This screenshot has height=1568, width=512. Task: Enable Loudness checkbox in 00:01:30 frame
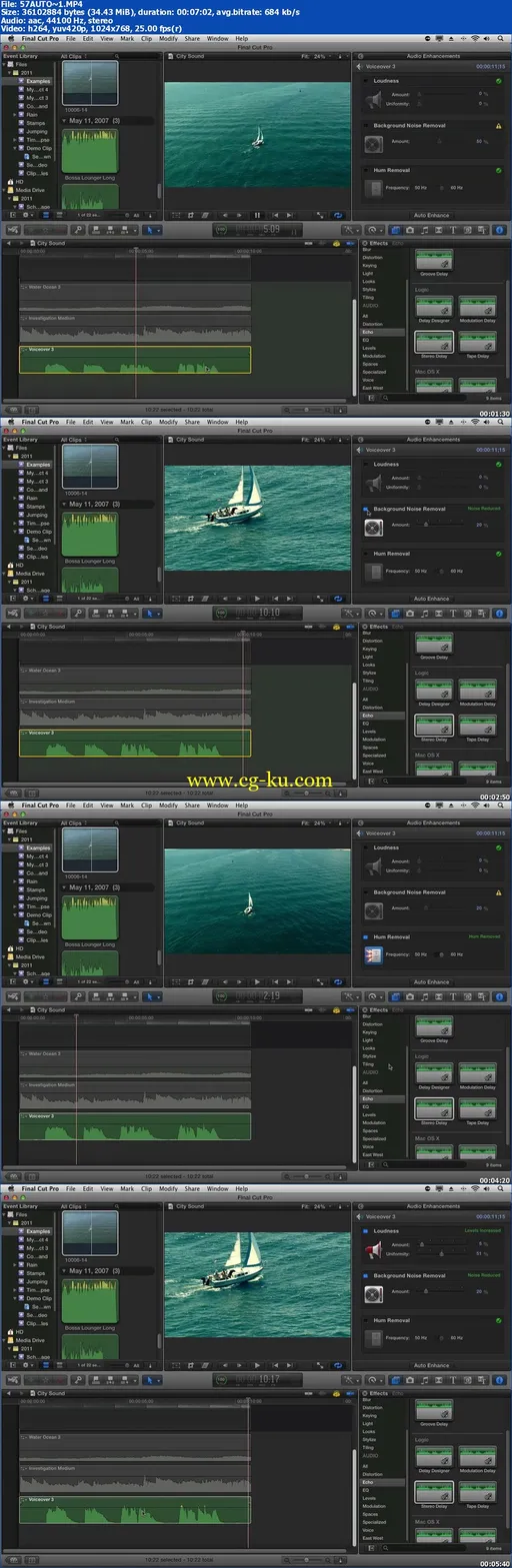point(366,81)
